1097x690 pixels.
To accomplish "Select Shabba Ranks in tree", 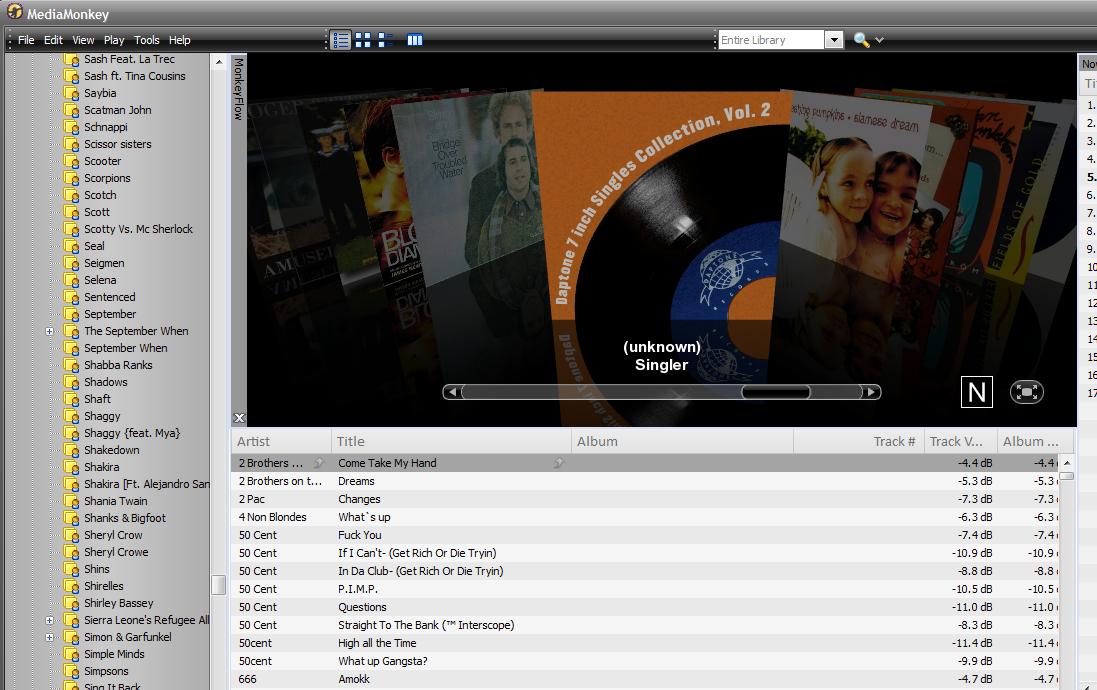I will tap(118, 365).
